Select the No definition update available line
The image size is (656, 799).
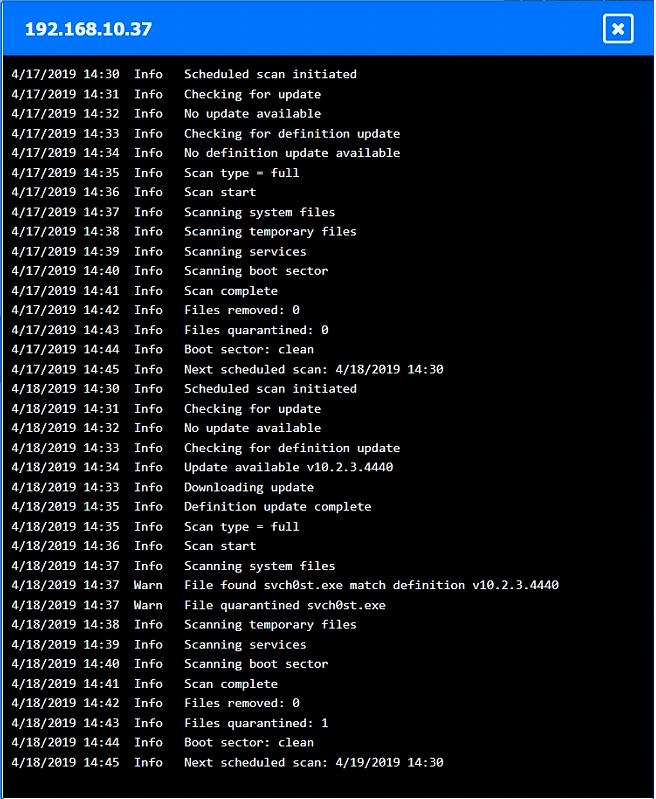tap(205, 153)
